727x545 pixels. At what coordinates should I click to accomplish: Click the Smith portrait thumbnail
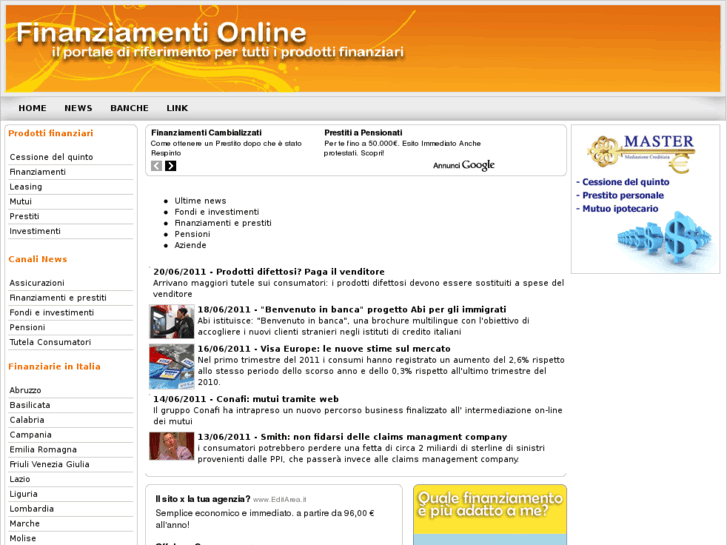click(172, 446)
